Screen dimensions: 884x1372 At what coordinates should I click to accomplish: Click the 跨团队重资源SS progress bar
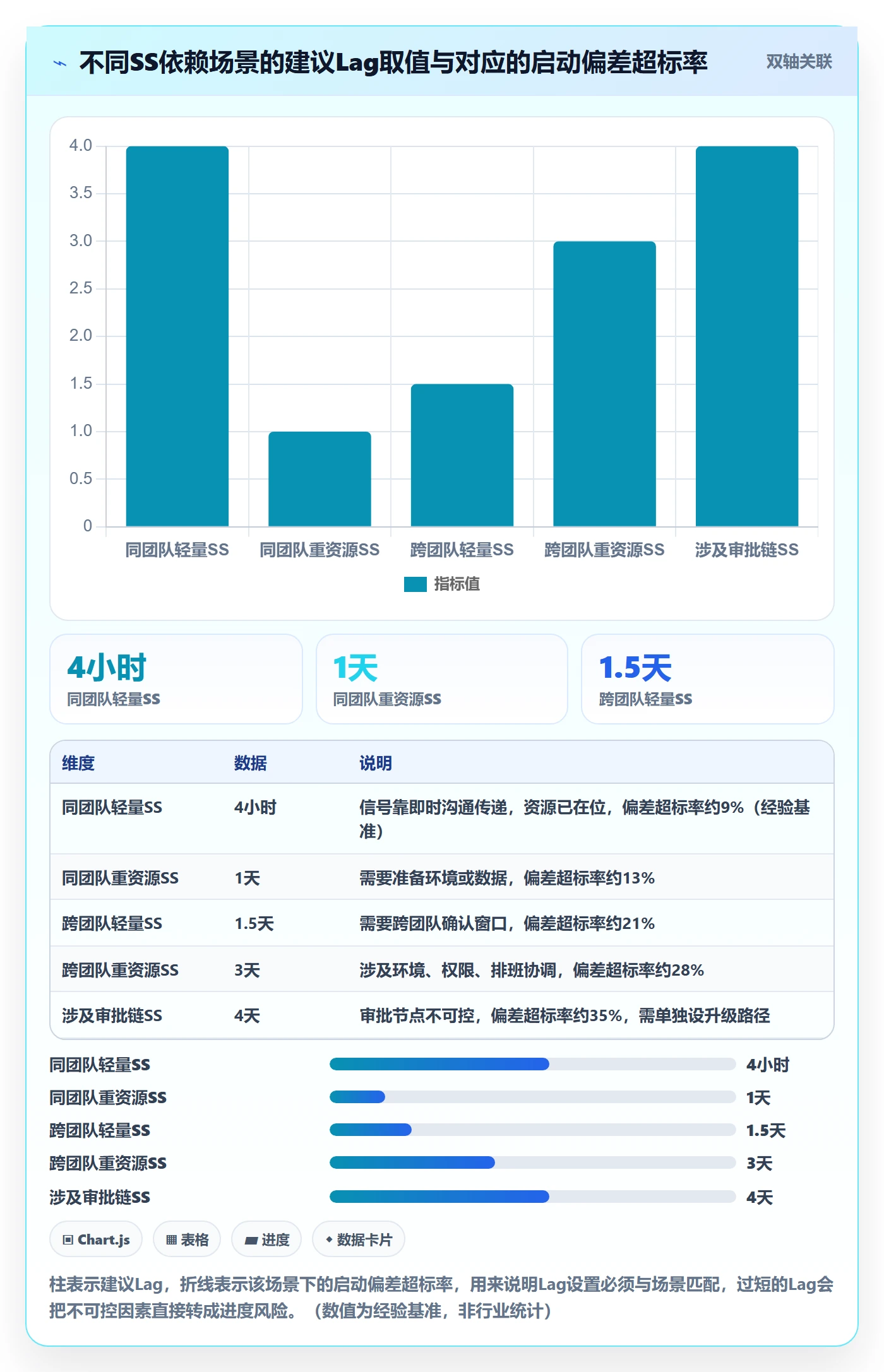(532, 1162)
